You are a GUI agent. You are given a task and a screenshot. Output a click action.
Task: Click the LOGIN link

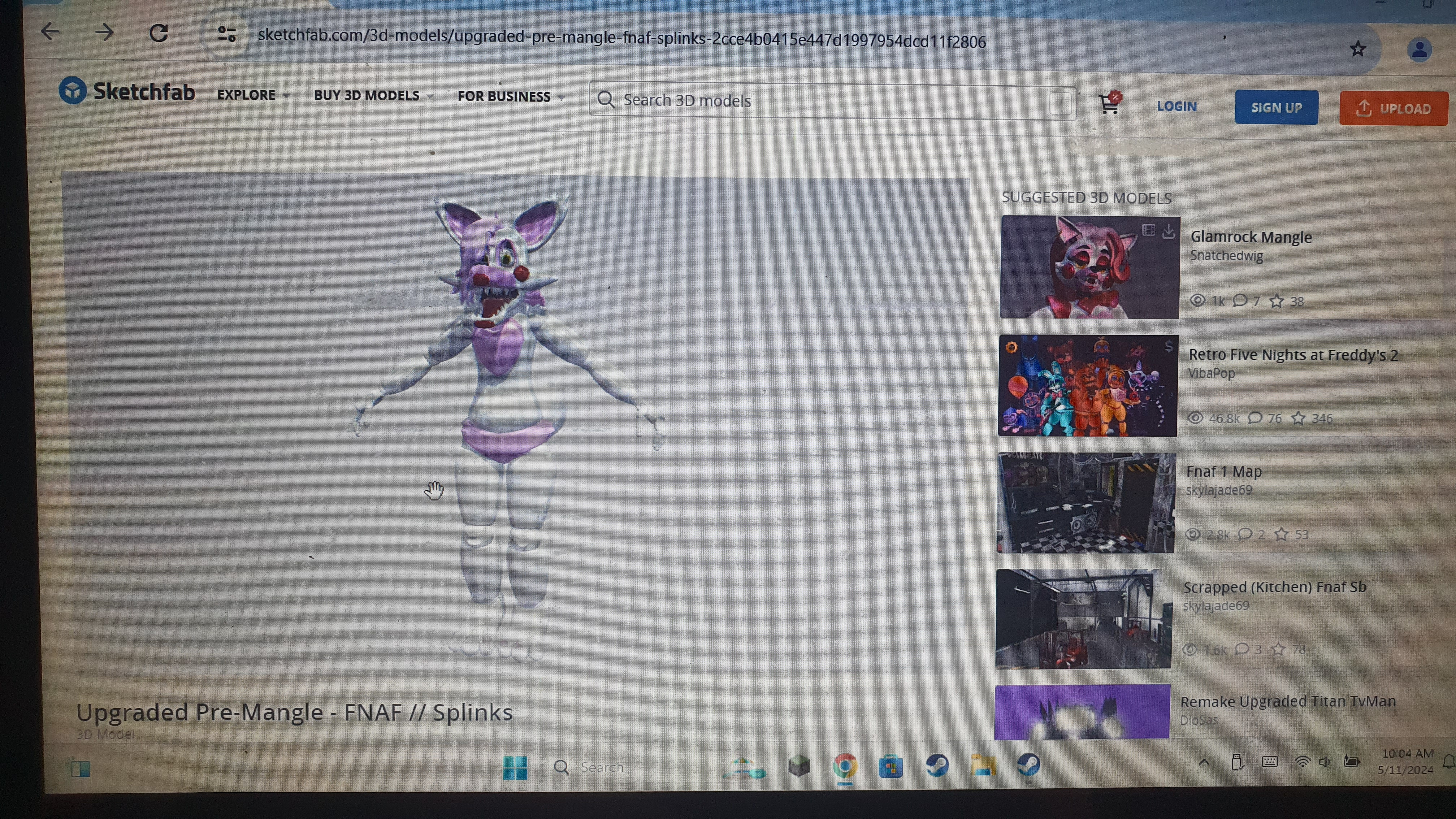(1177, 106)
